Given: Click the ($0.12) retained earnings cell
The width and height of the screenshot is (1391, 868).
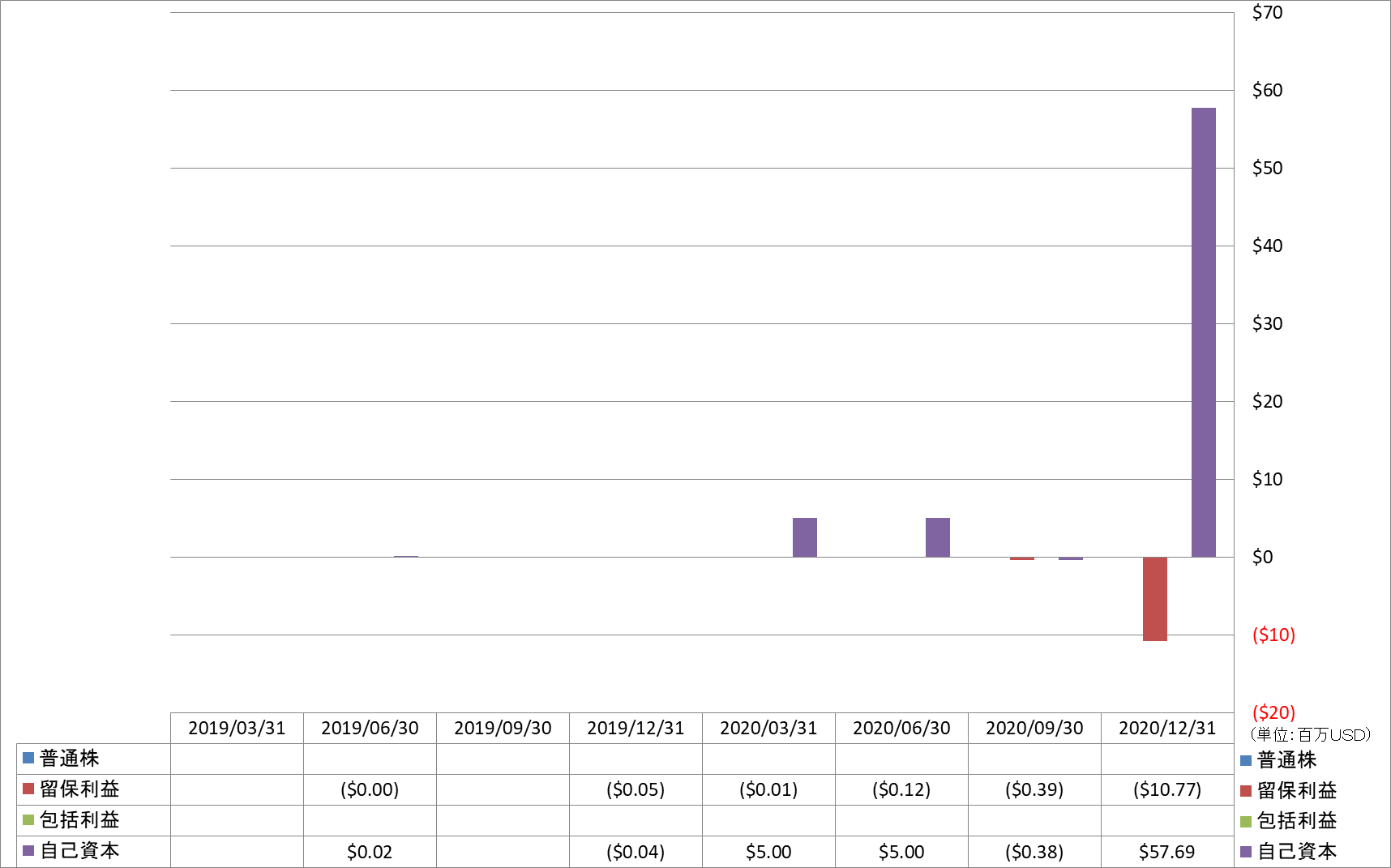Looking at the screenshot, I should [x=901, y=789].
